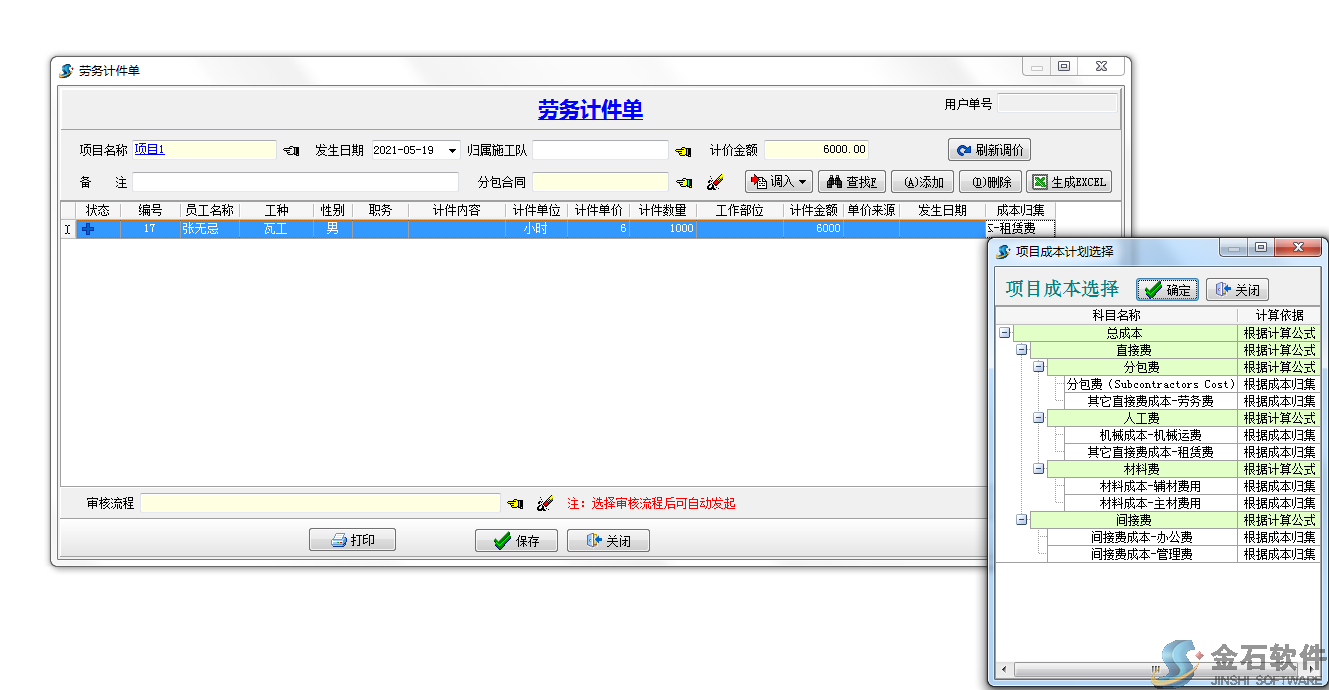1329x690 pixels.
Task: Open the 发生日期 date dropdown
Action: point(451,149)
